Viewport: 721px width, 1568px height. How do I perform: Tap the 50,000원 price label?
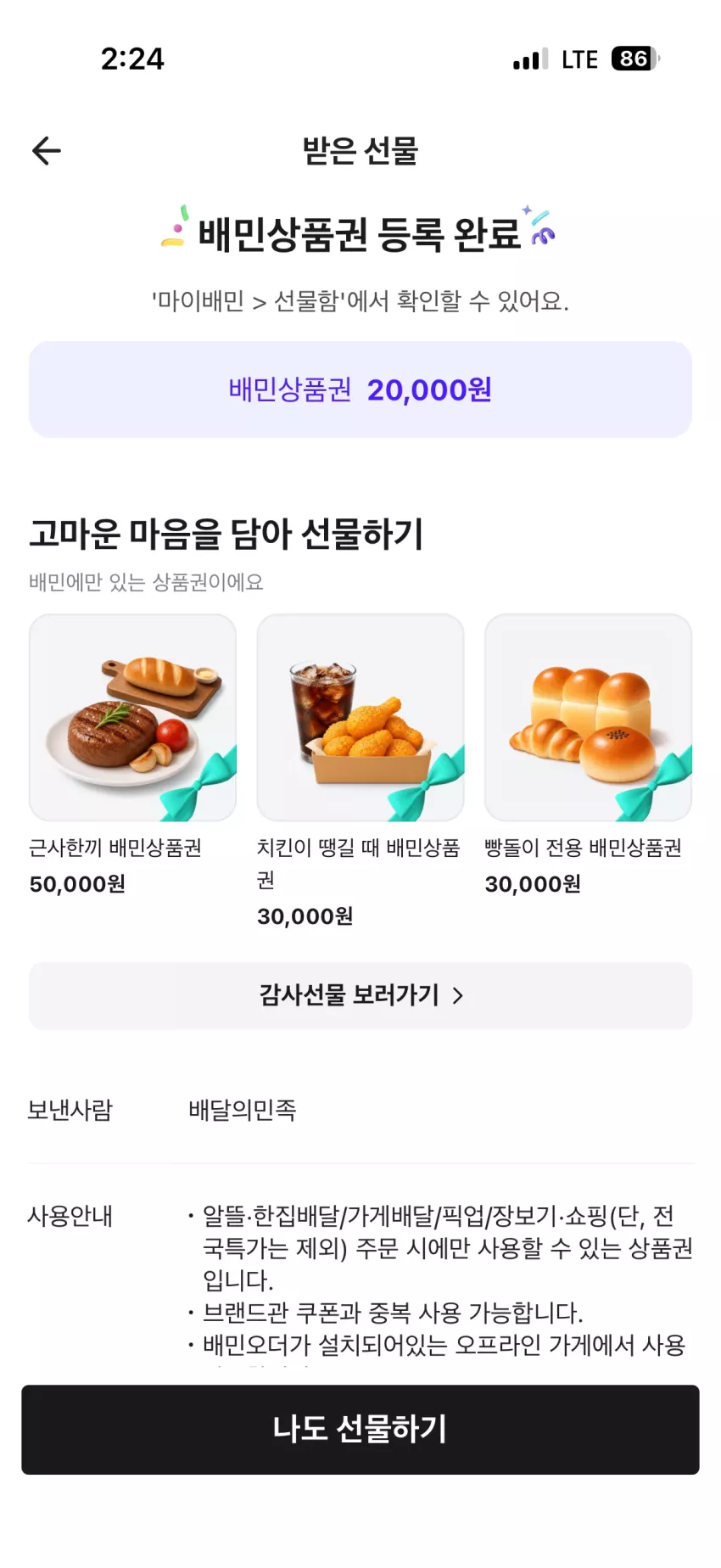tap(77, 884)
